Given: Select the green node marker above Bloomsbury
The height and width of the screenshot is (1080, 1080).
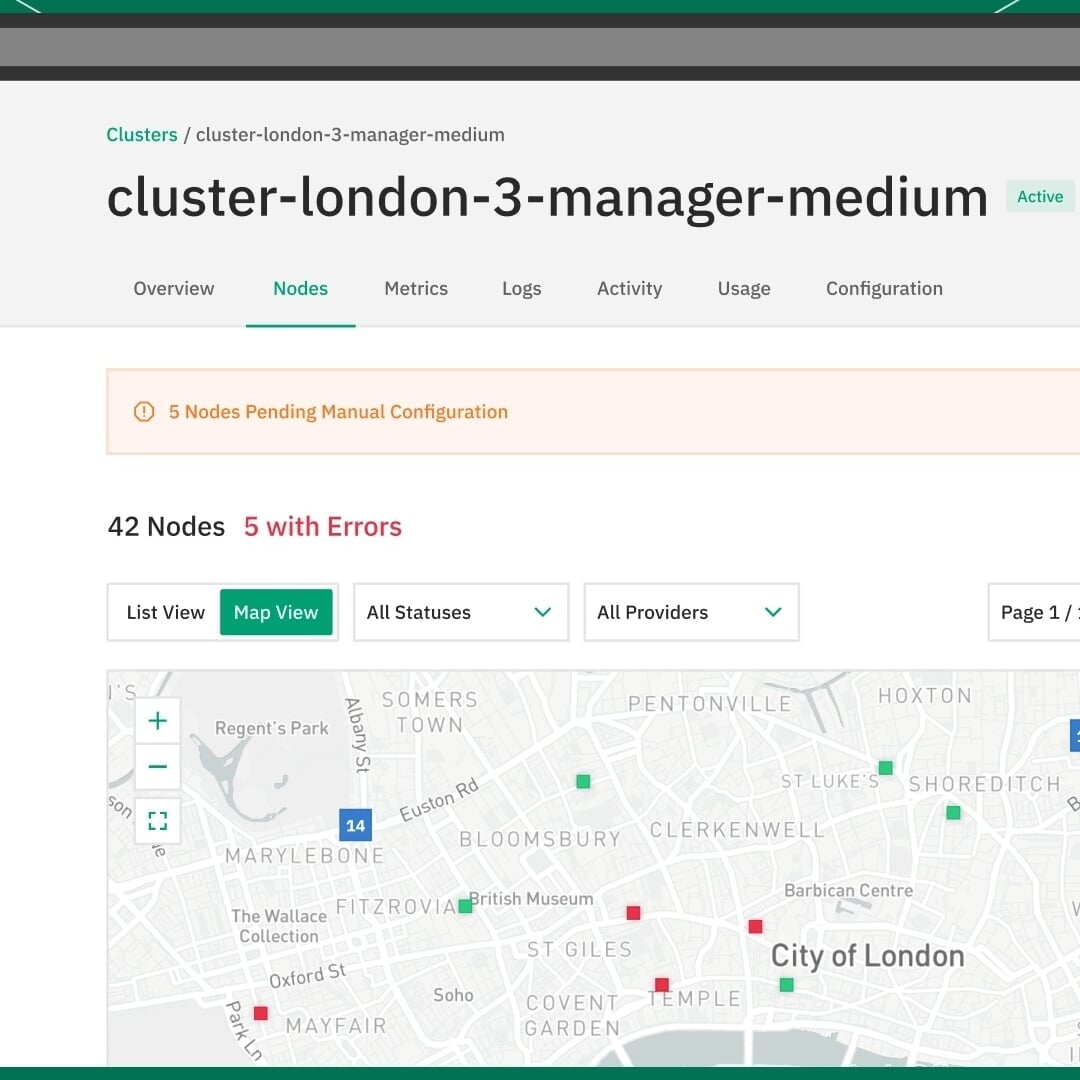Looking at the screenshot, I should point(583,781).
